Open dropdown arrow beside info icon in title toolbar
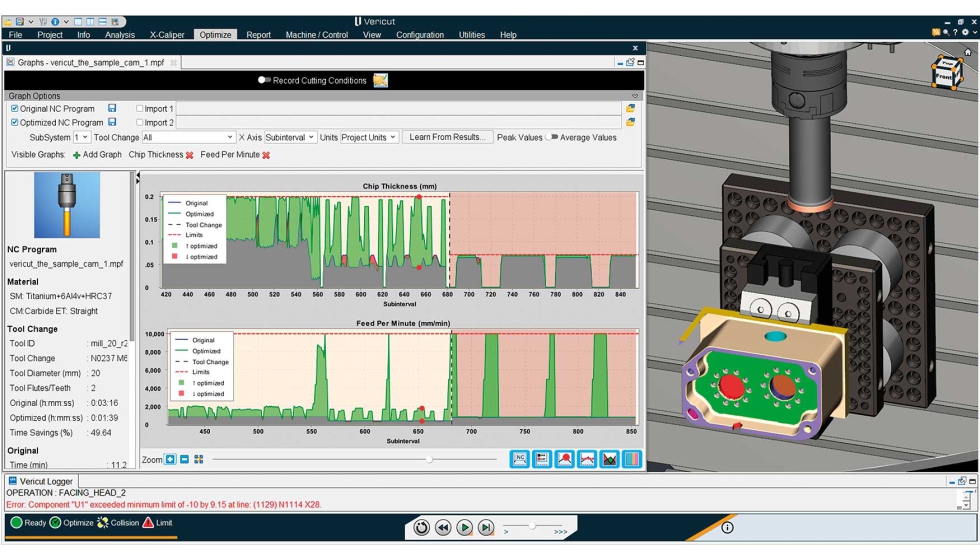The width and height of the screenshot is (980, 560). click(65, 21)
